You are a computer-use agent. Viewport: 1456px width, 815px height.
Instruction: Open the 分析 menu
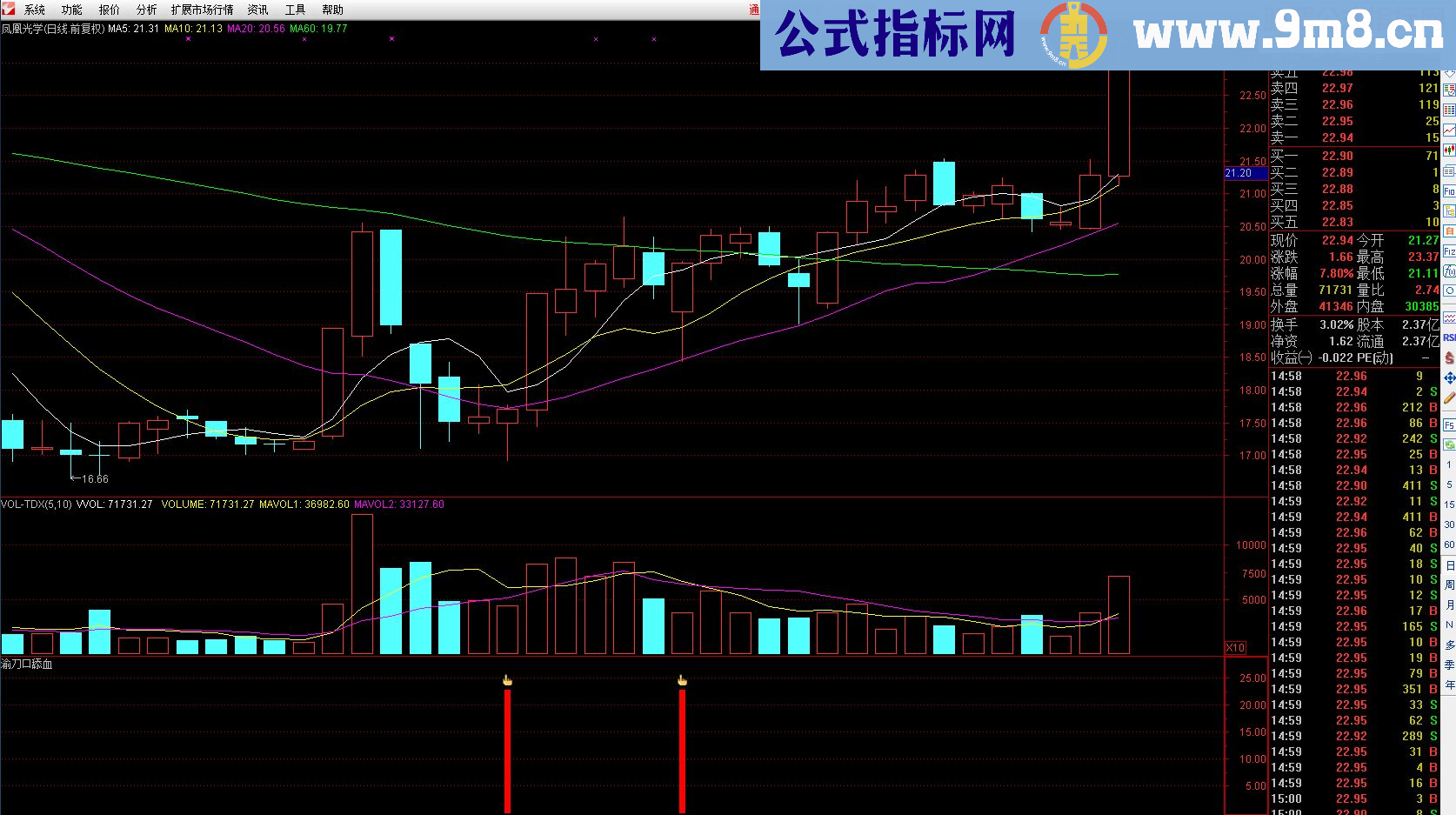point(146,10)
